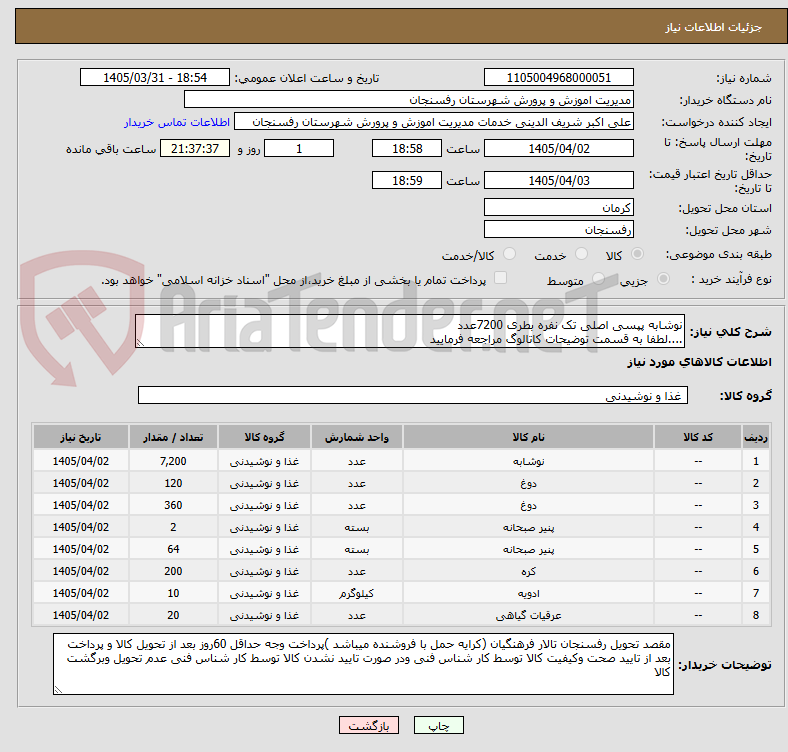788x752 pixels.
Task: Click the اطلاعات کالاهای مورد نیاز section heading
Action: click(699, 362)
